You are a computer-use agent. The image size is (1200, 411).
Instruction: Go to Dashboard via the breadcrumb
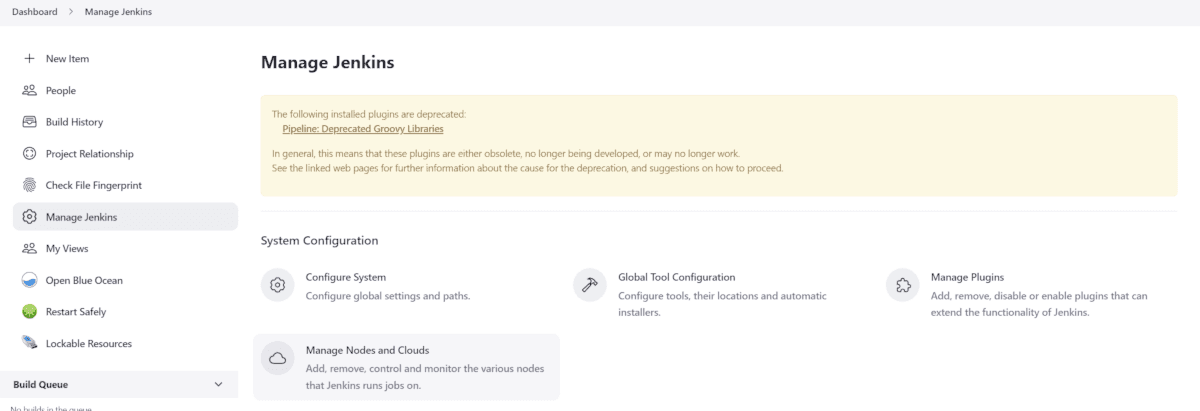tap(35, 12)
